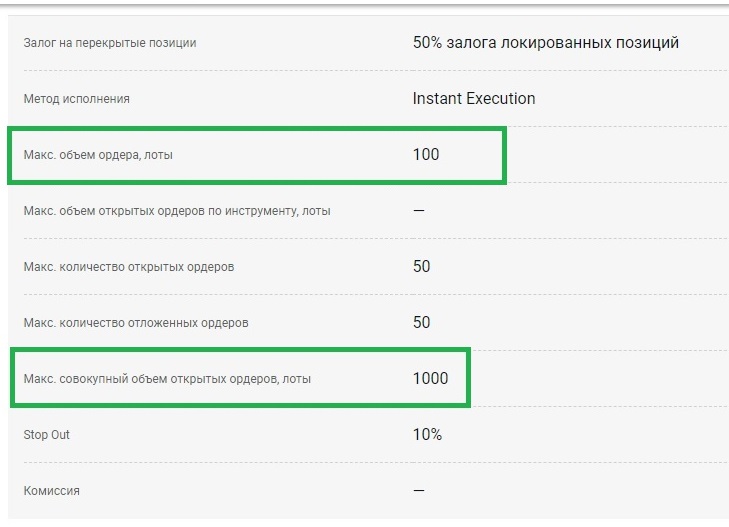
Task: Click the 'Макс. количество отложенных ордеров' label
Action: click(136, 323)
